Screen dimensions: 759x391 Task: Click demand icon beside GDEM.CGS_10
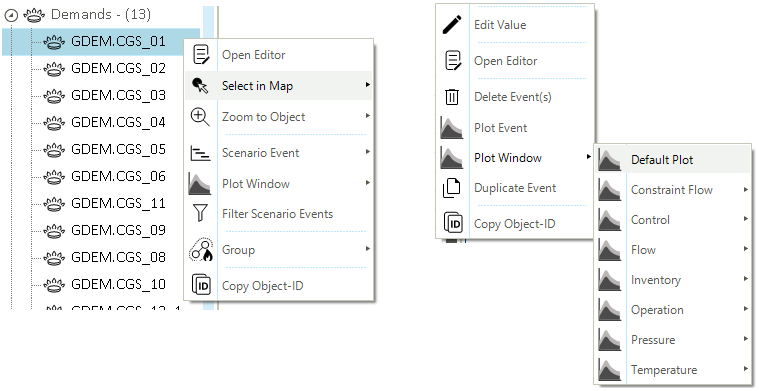coord(54,285)
